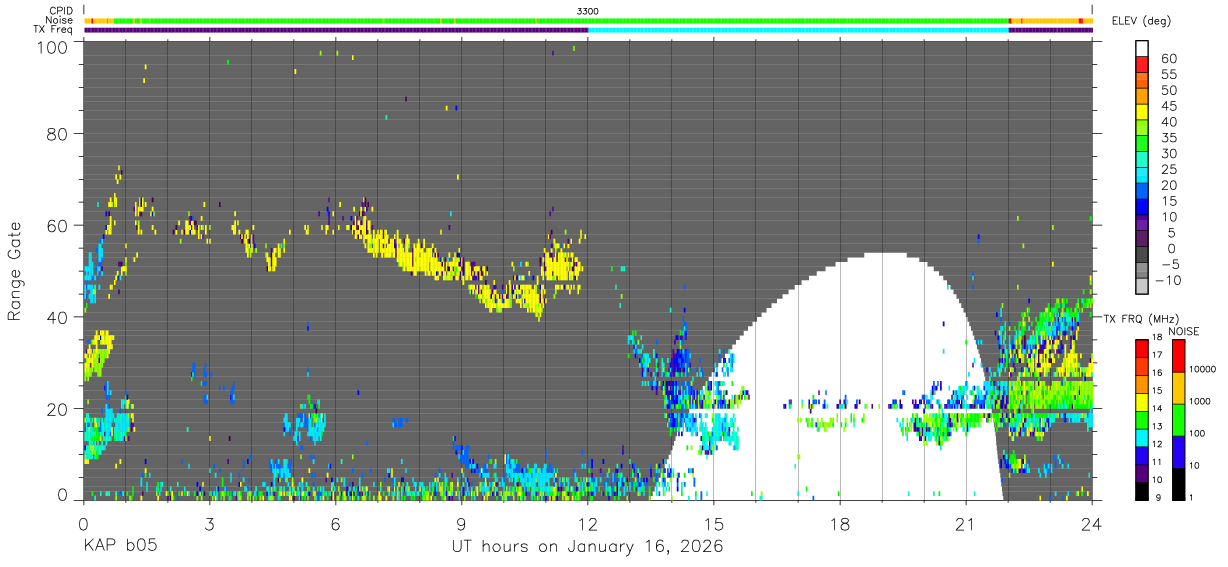The height and width of the screenshot is (567, 1228).
Task: Click the 80 tick on Range Gate axis
Action: click(59, 134)
